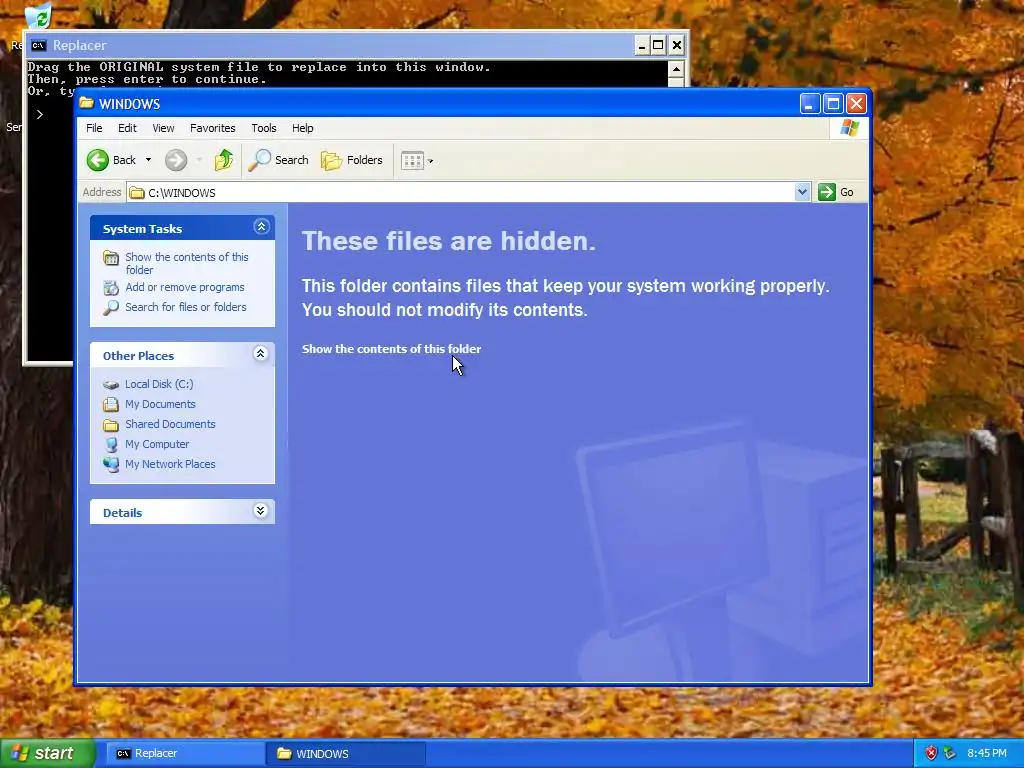Switch to WINDOWS taskbar button
This screenshot has height=768, width=1024.
pyautogui.click(x=346, y=754)
